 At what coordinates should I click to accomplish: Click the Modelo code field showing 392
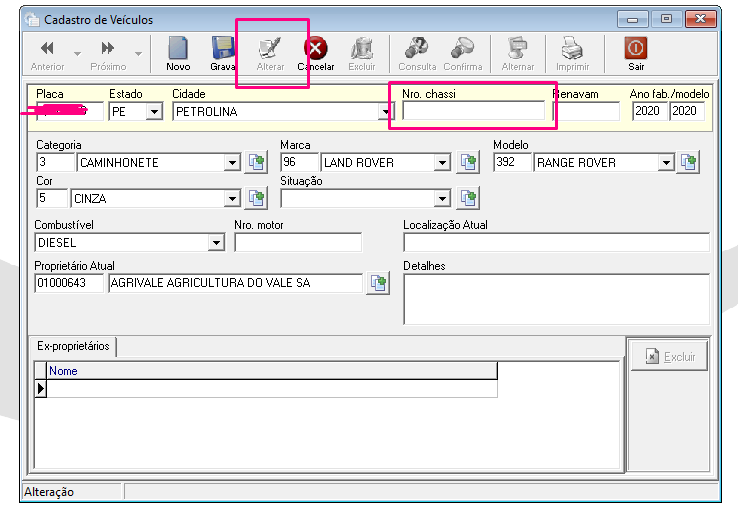click(x=512, y=162)
